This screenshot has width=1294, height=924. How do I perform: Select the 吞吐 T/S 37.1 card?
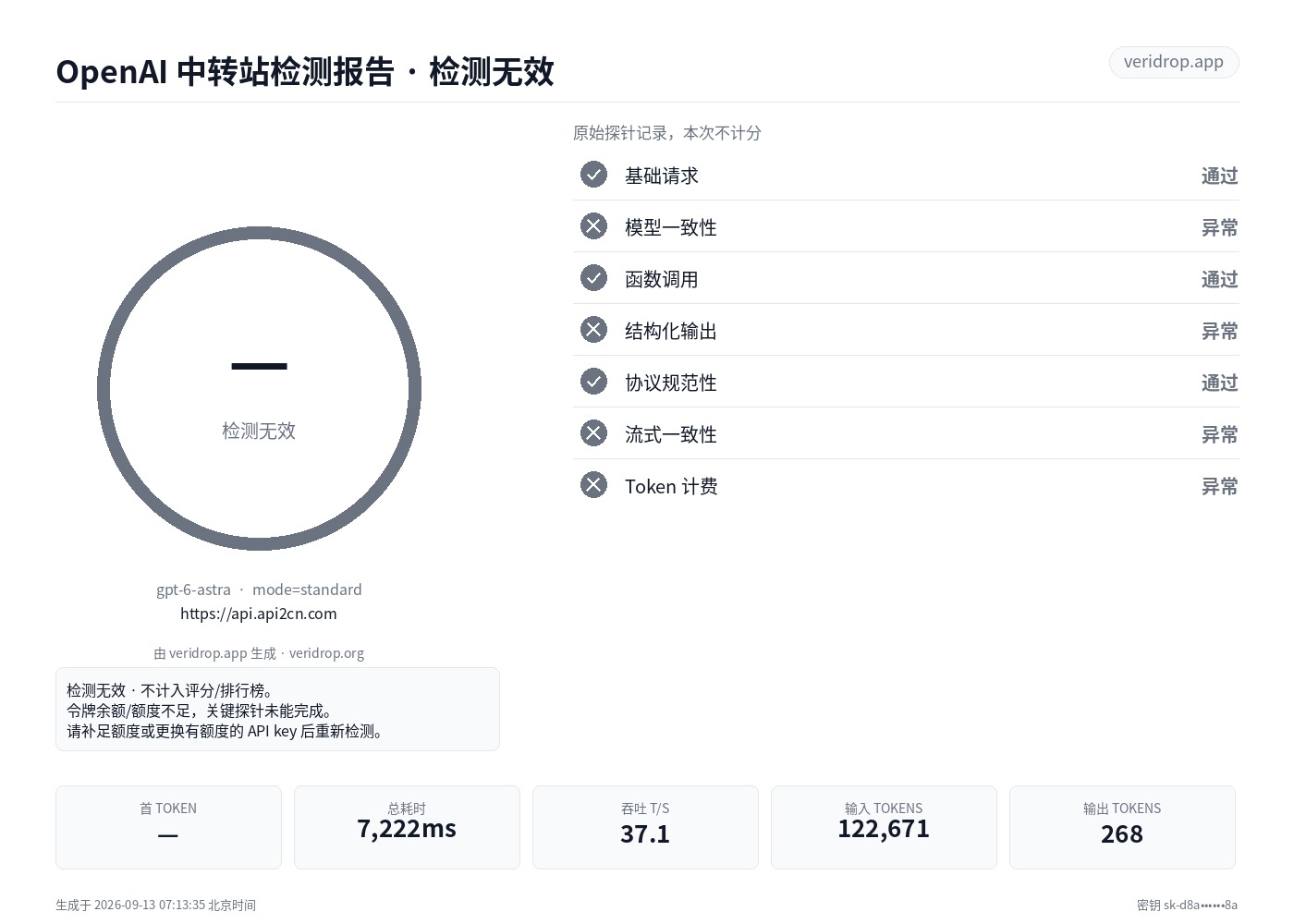point(645,827)
